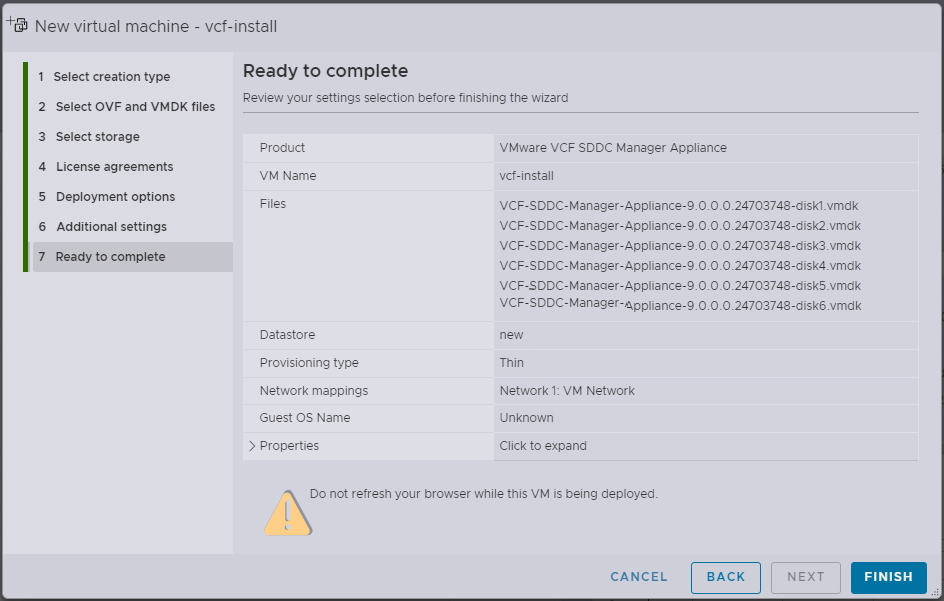Cancel the virtual machine wizard
944x601 pixels.
639,577
